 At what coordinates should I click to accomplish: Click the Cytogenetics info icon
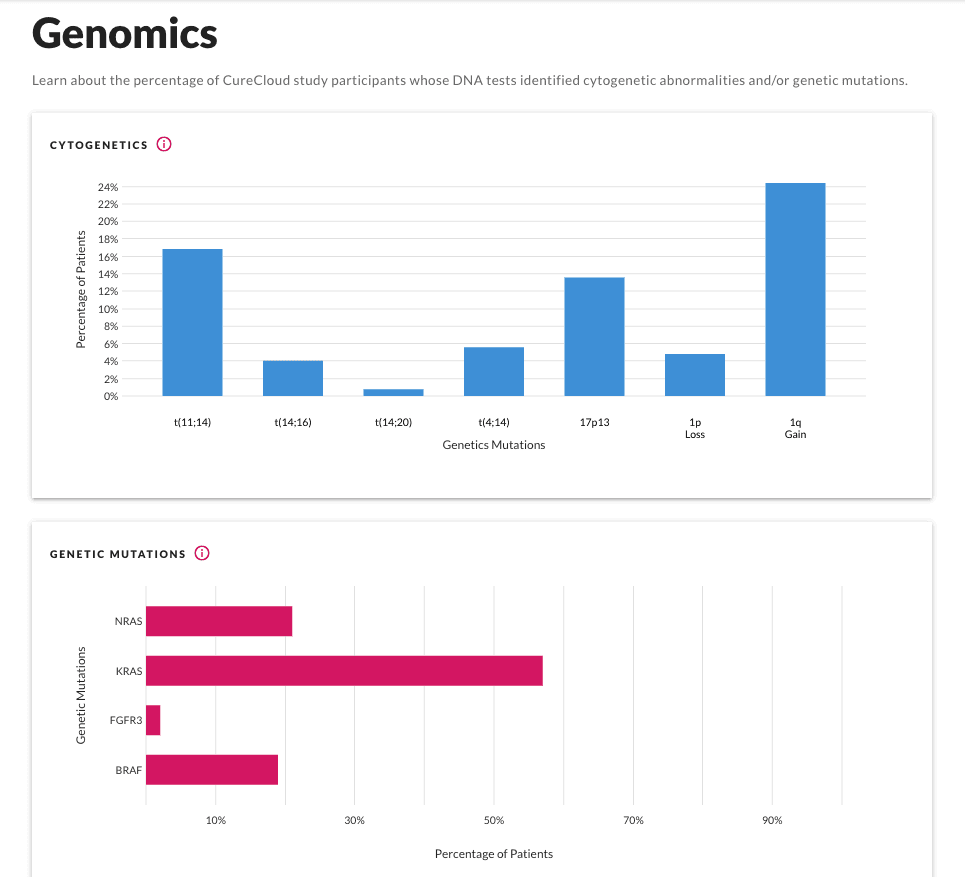[x=164, y=144]
